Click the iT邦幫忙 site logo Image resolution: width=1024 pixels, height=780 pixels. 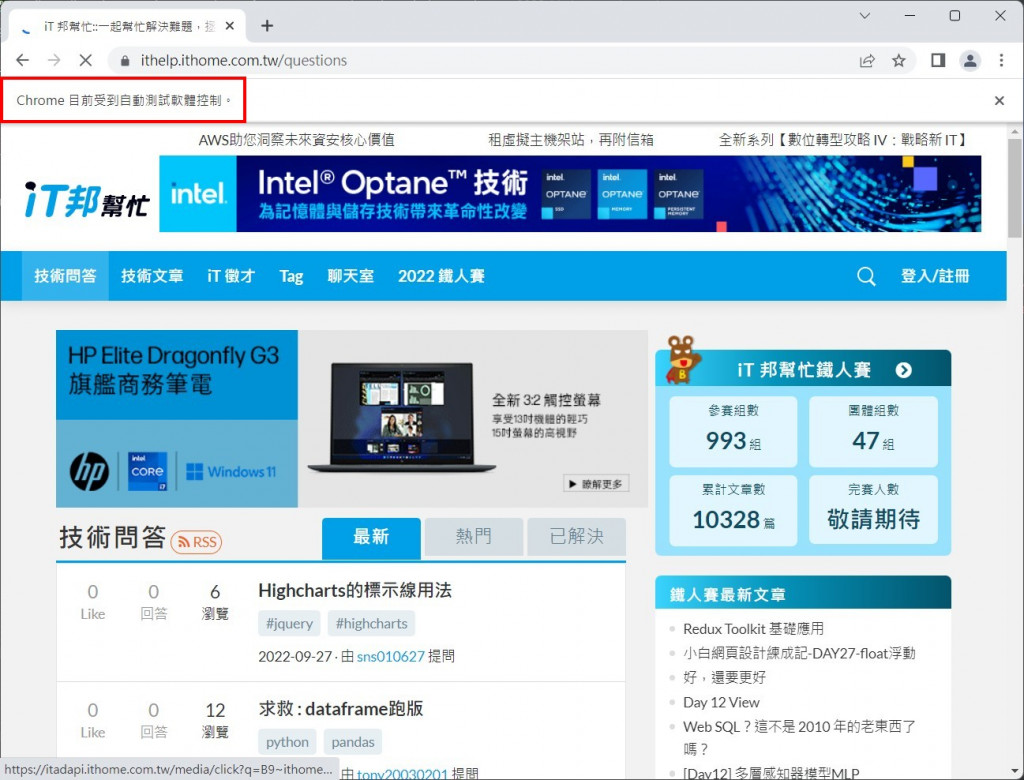click(x=87, y=199)
